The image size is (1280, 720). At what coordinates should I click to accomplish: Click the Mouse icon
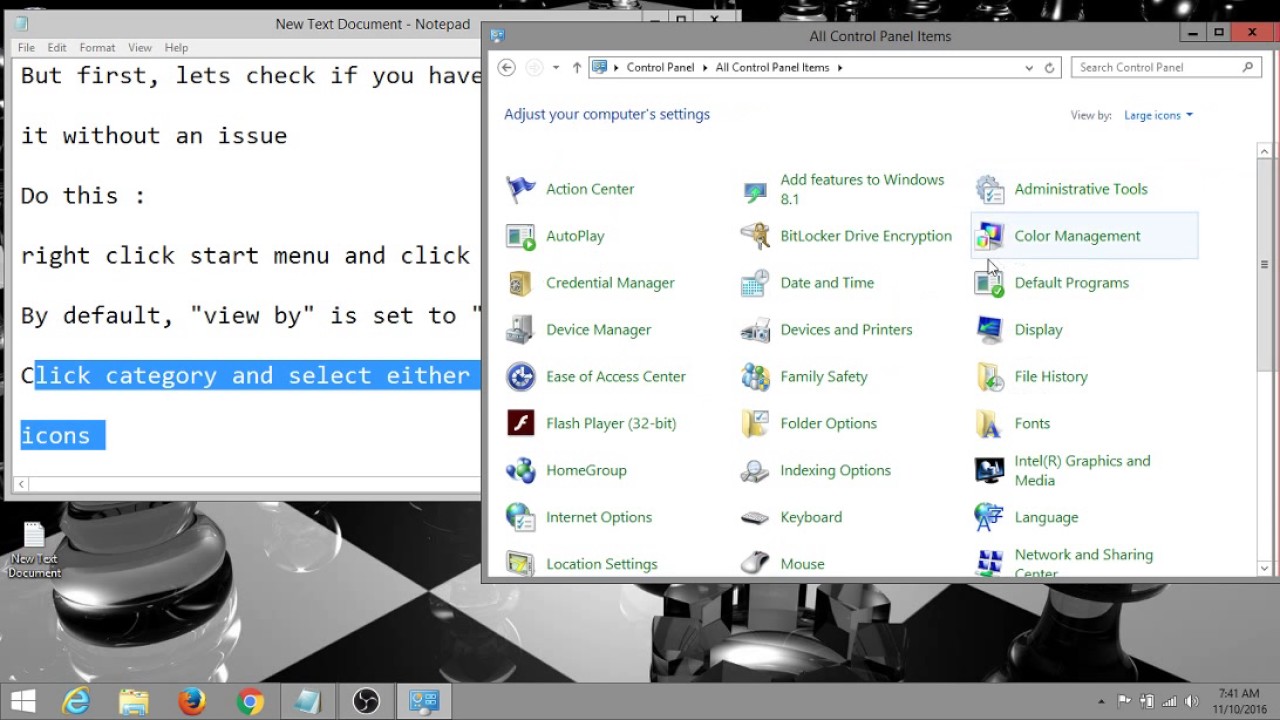tap(755, 563)
